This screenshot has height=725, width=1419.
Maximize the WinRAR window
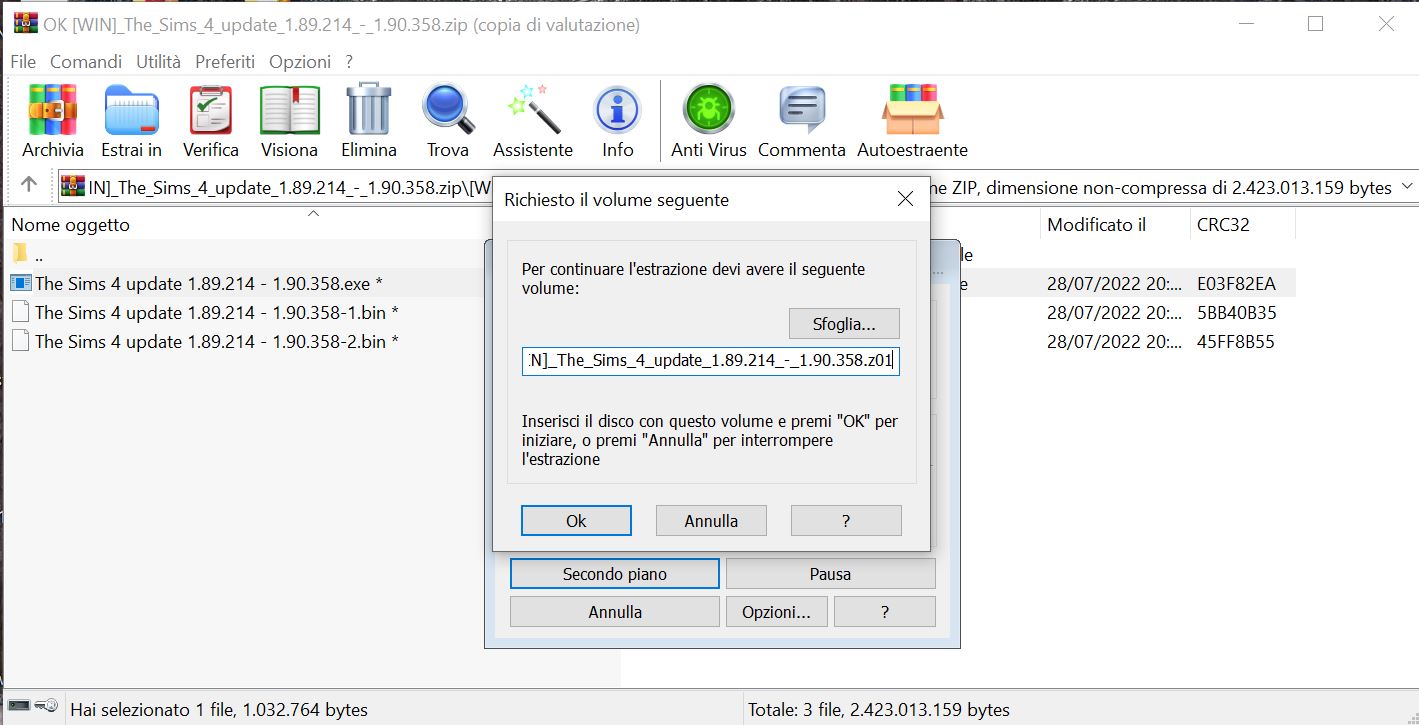click(1316, 24)
